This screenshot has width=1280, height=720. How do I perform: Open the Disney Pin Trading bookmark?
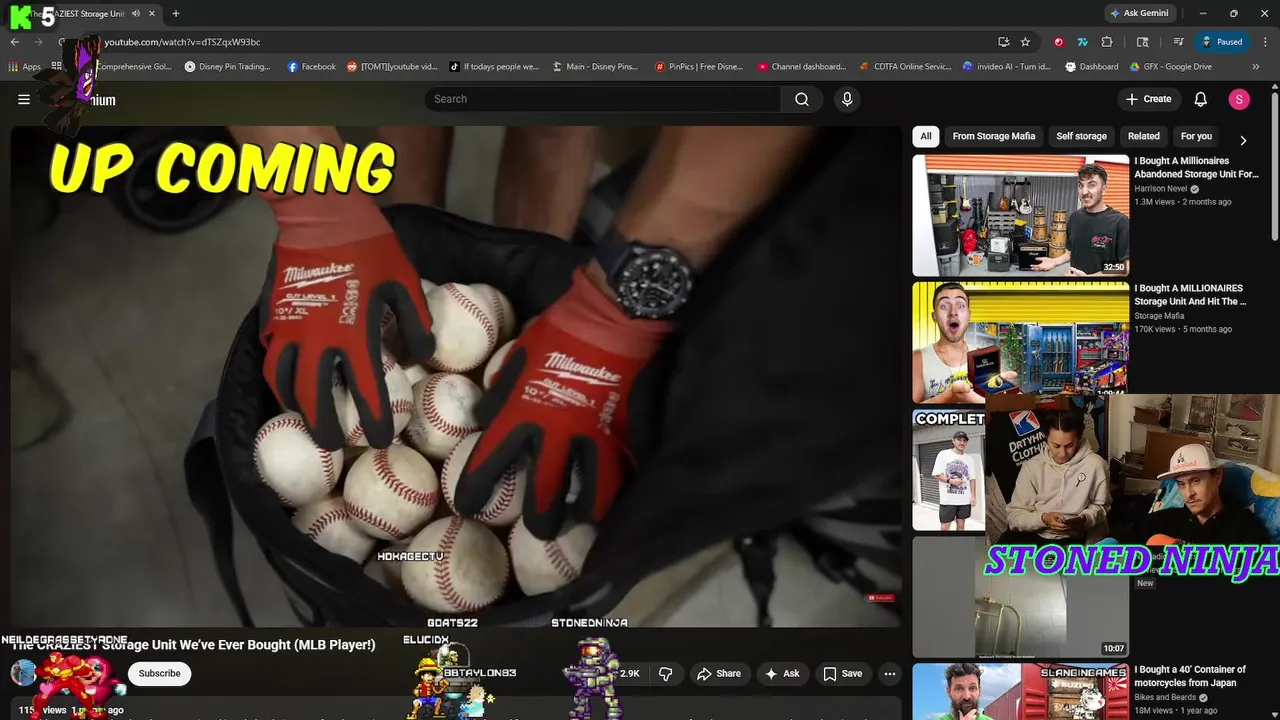tap(227, 67)
